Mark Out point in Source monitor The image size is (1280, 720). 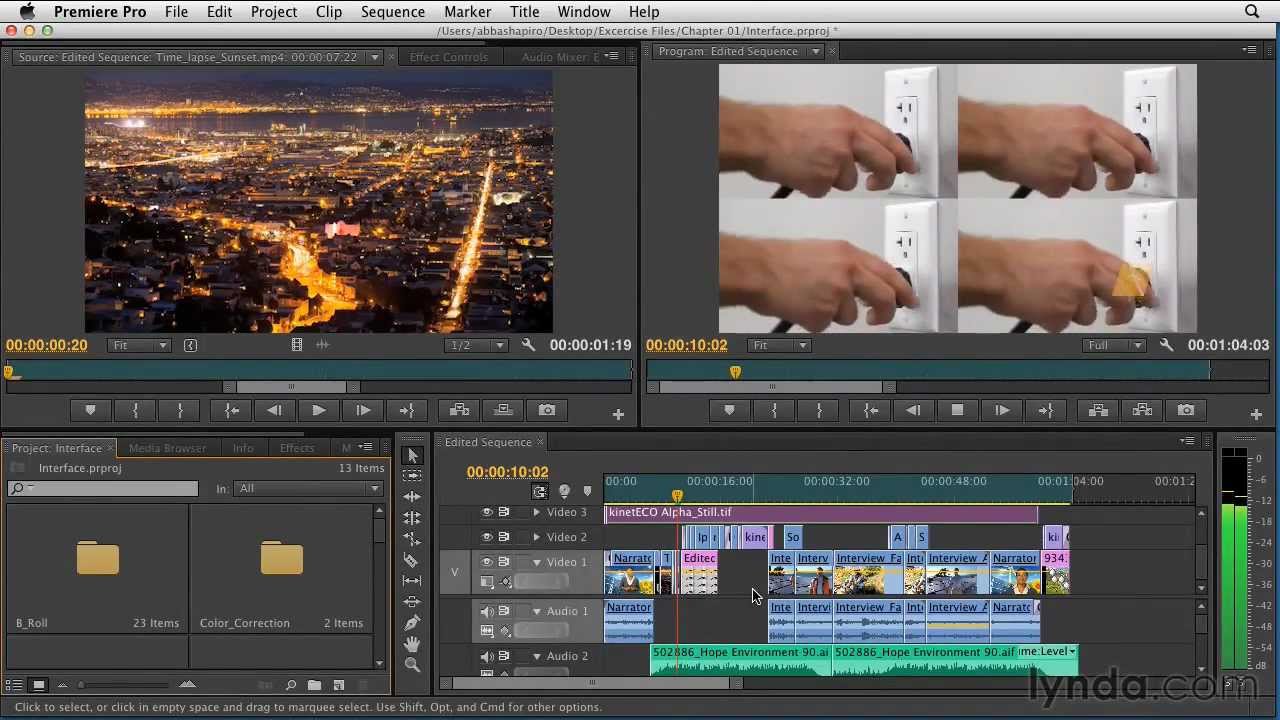point(180,410)
